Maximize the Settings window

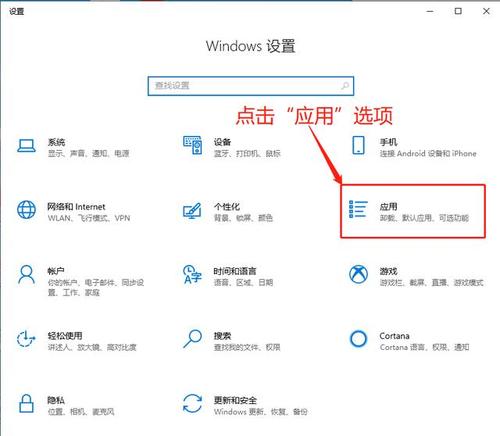pyautogui.click(x=458, y=11)
